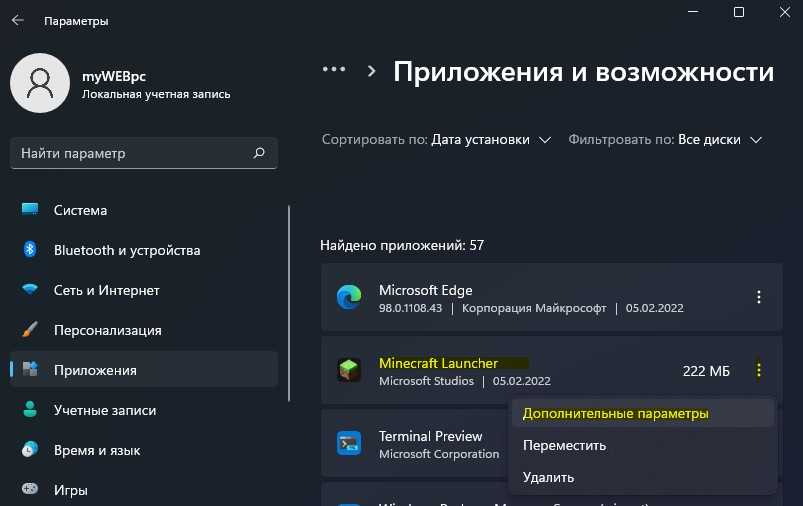Click the Microsoft Edge app icon
The width and height of the screenshot is (803, 506).
coord(349,297)
